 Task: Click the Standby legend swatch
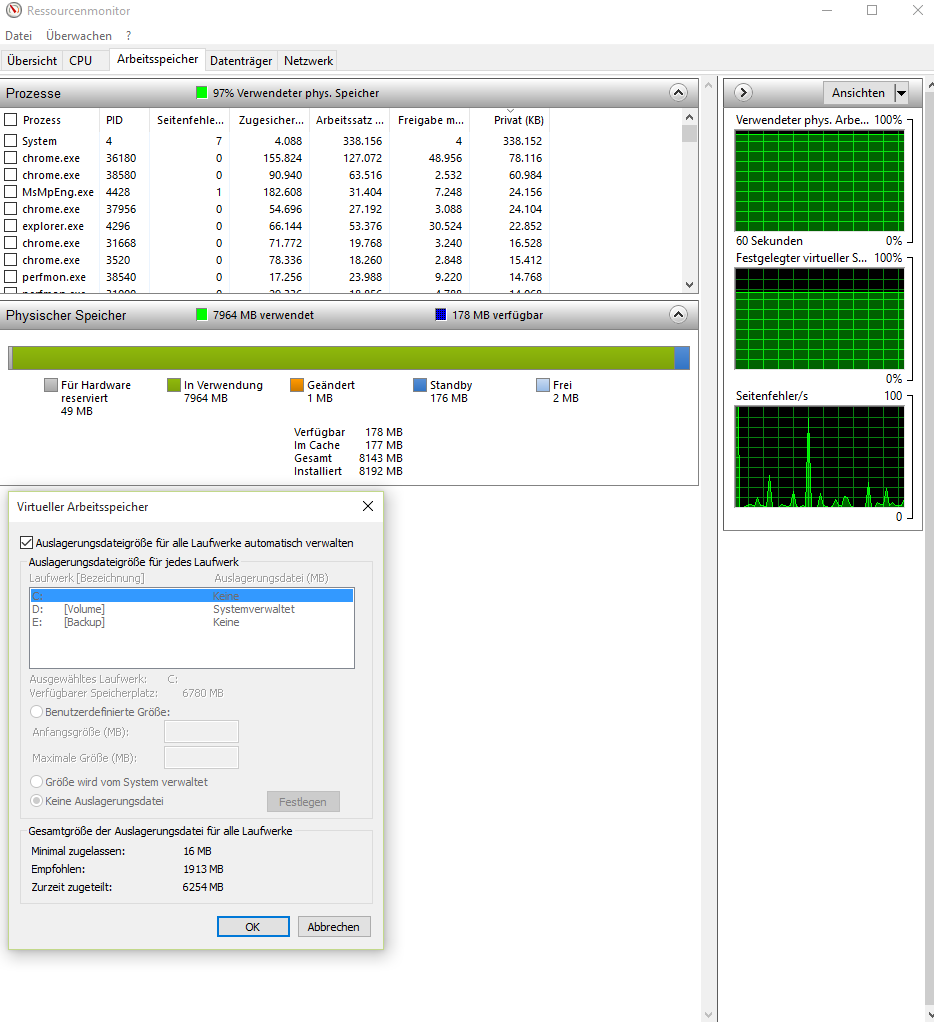click(x=420, y=385)
